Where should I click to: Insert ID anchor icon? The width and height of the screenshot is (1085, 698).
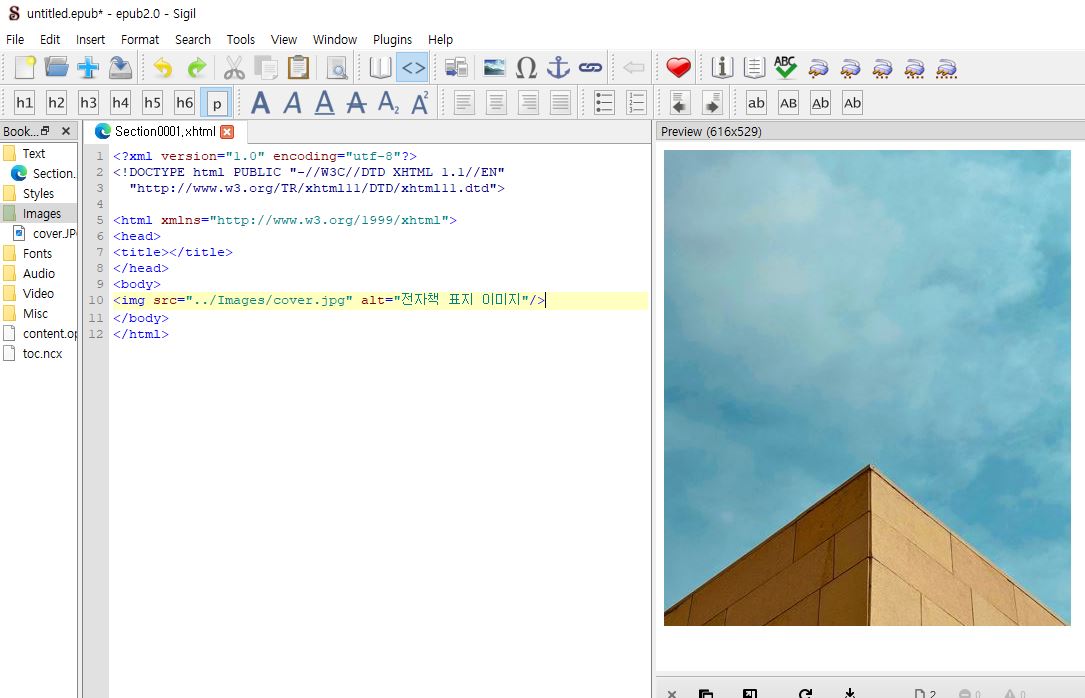[558, 68]
